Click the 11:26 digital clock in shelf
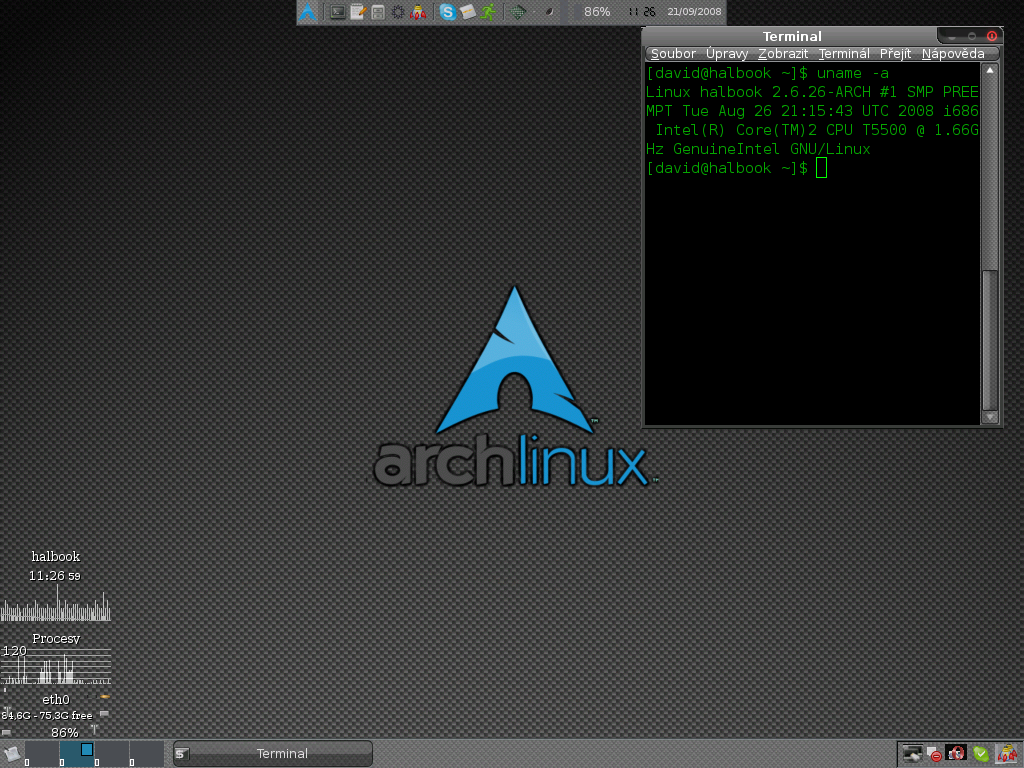 point(642,12)
